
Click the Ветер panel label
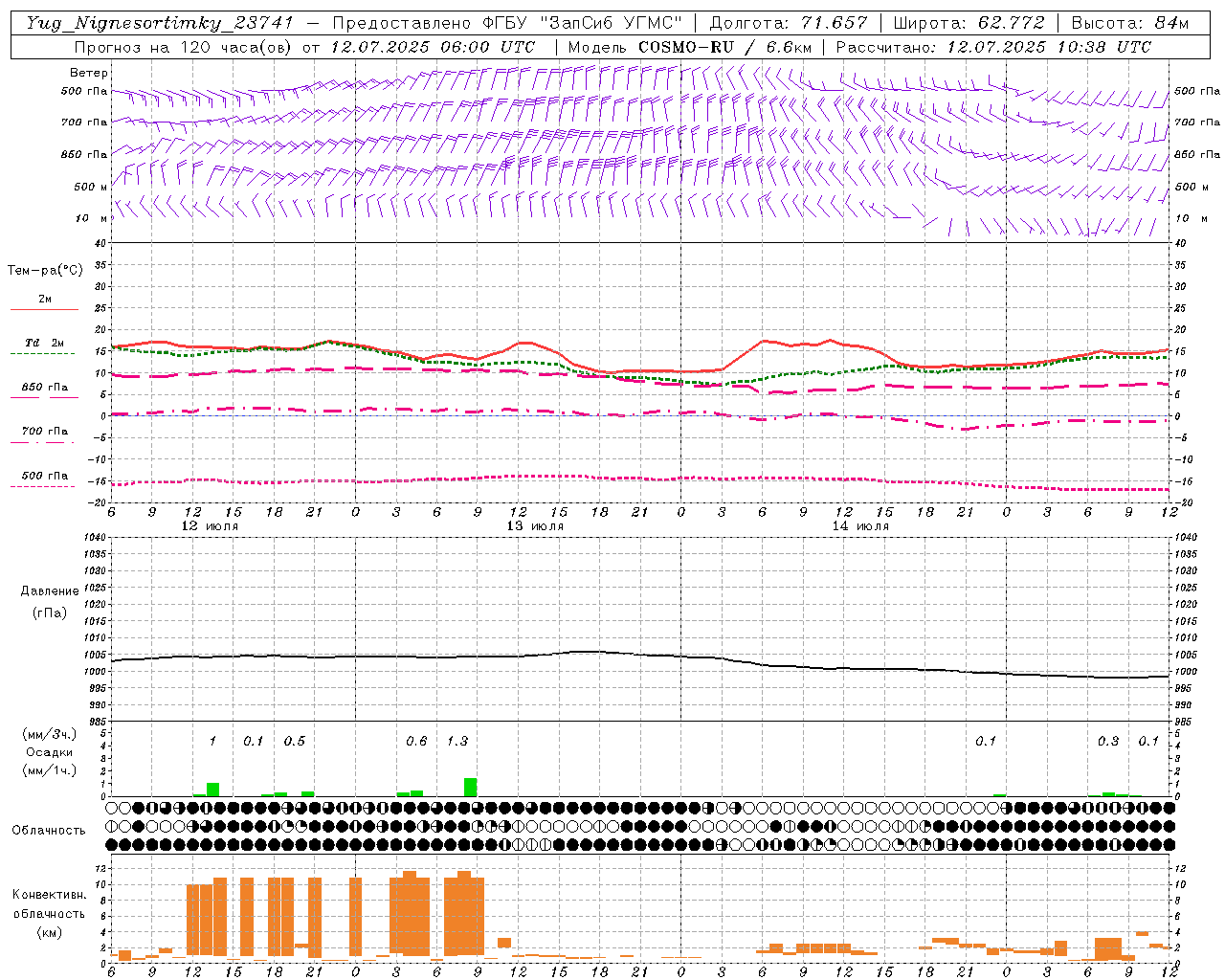tap(89, 73)
